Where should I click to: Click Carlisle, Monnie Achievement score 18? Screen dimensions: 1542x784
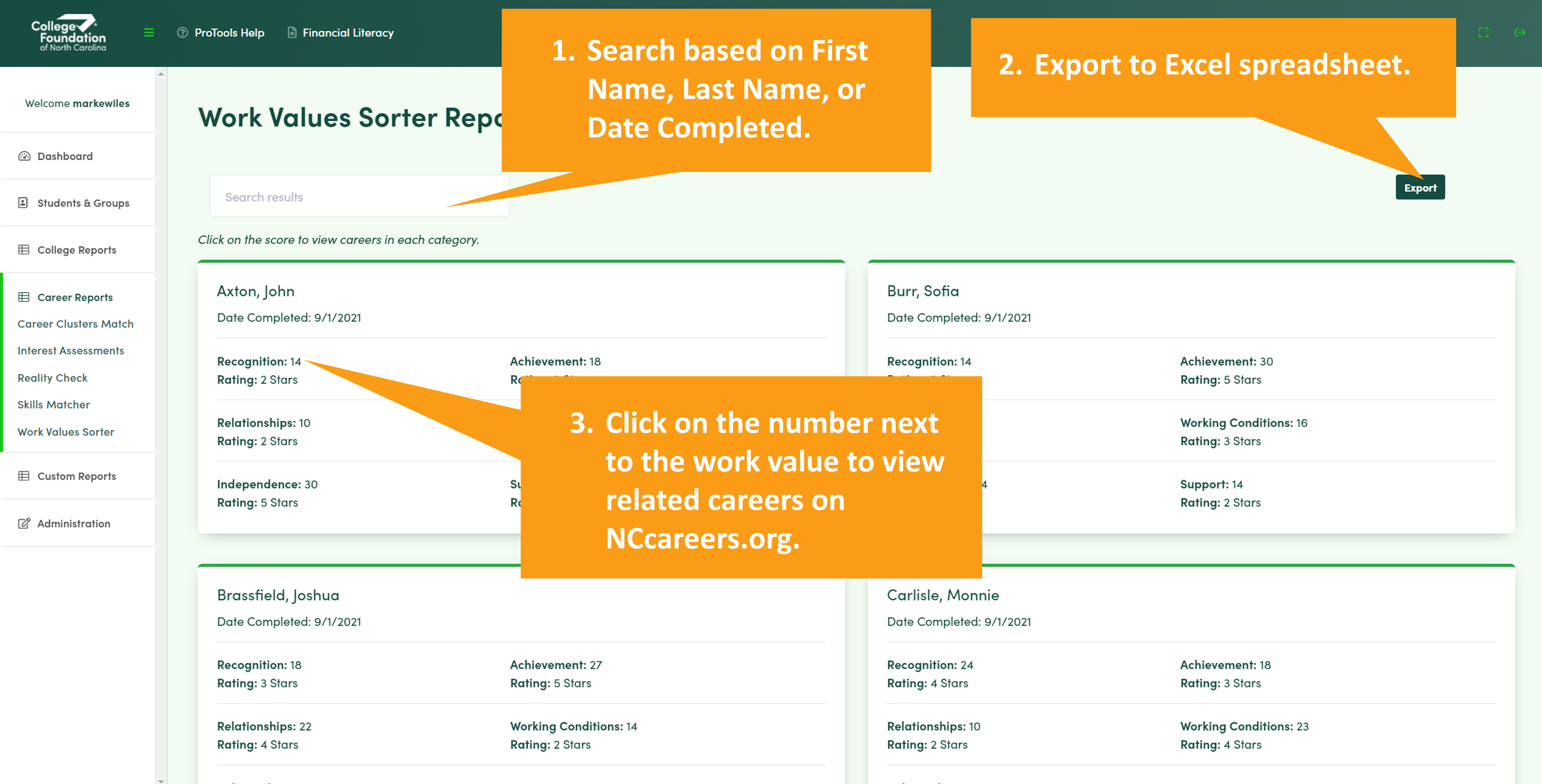pyautogui.click(x=1265, y=665)
